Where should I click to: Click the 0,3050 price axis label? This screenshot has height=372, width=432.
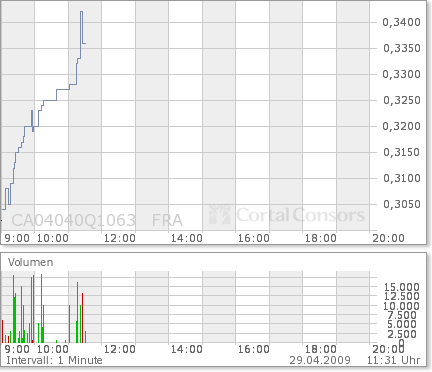pos(401,204)
